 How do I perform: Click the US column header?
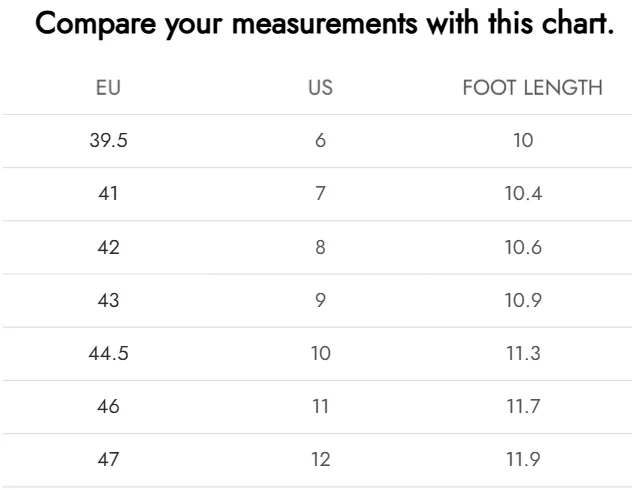tap(320, 87)
